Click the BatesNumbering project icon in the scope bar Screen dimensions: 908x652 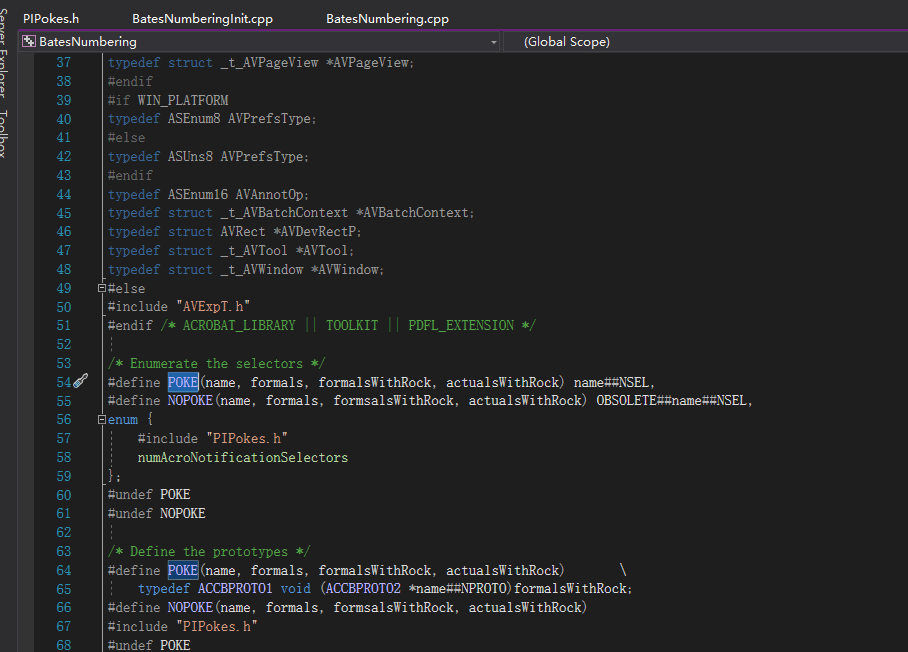[x=28, y=42]
